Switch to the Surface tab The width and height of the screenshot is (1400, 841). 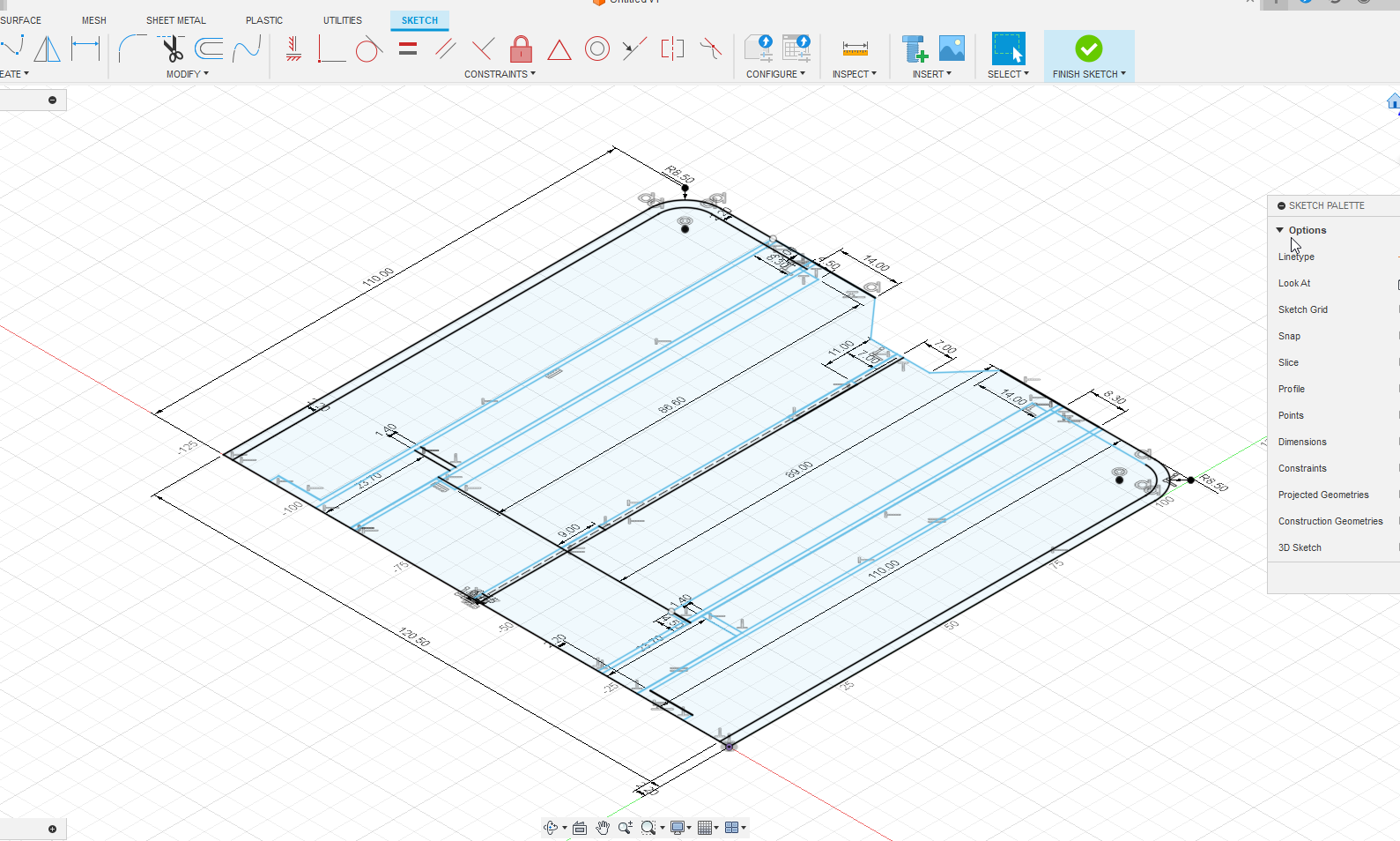[x=20, y=20]
